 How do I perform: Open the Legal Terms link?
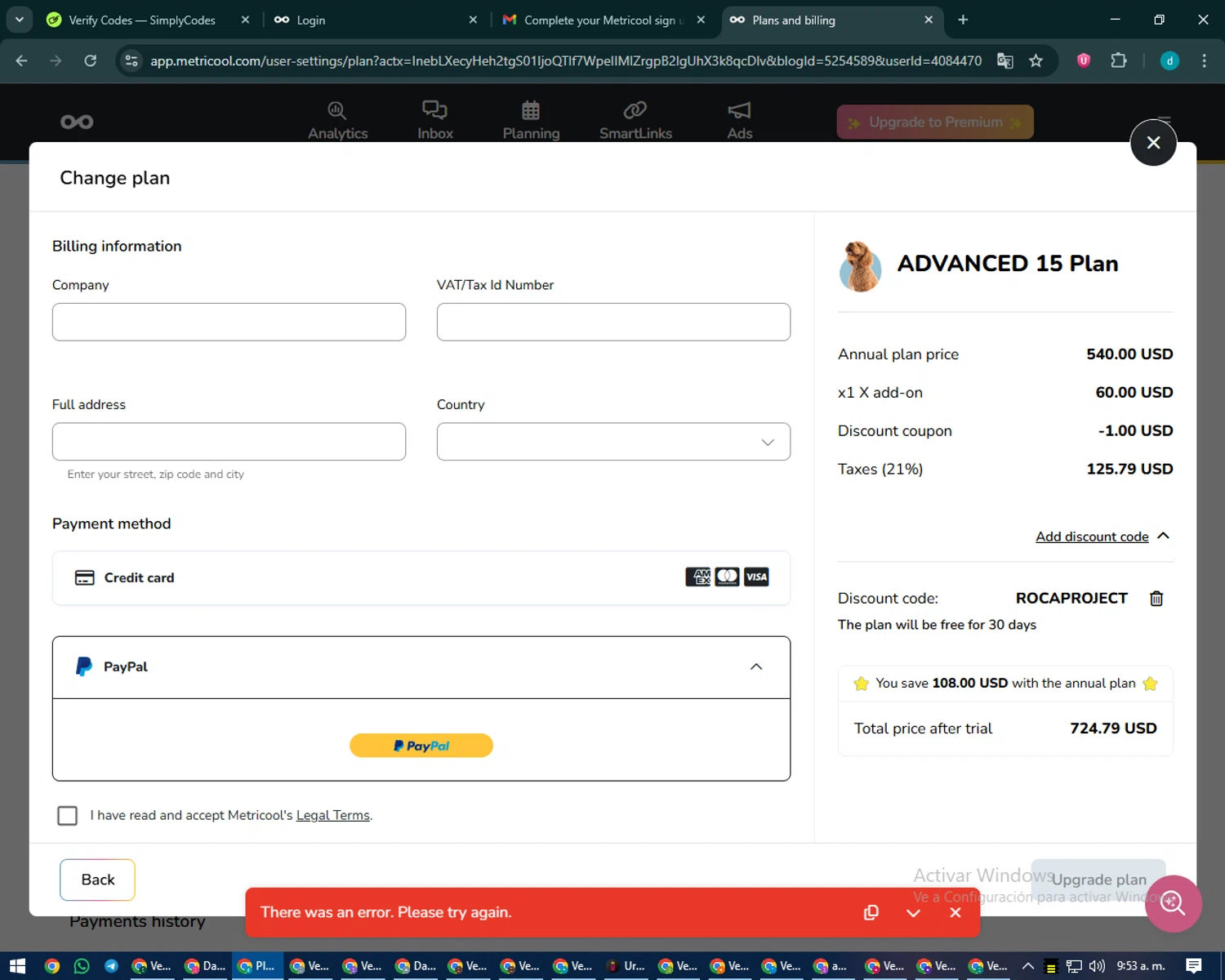[x=333, y=815]
